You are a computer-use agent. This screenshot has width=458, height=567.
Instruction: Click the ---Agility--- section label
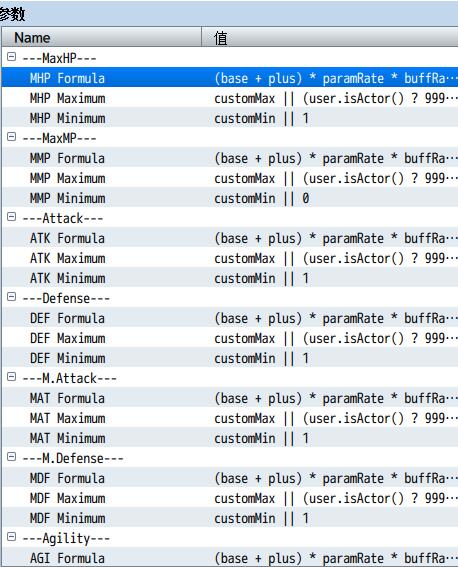[66, 538]
